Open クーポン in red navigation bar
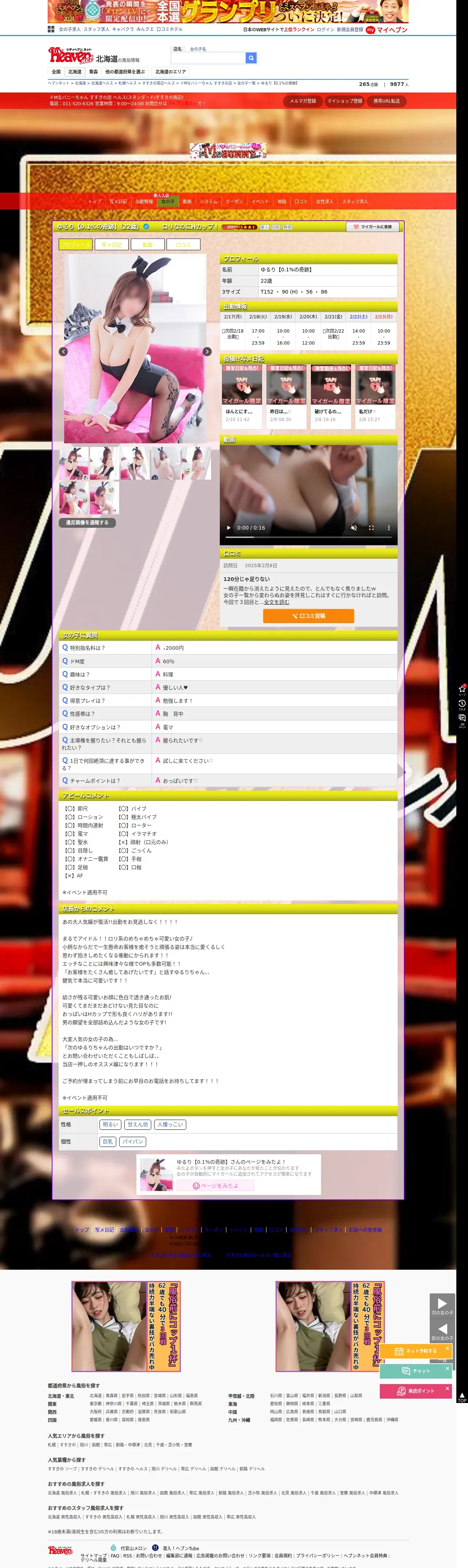Screen dimensions: 468x1568 (x=235, y=201)
